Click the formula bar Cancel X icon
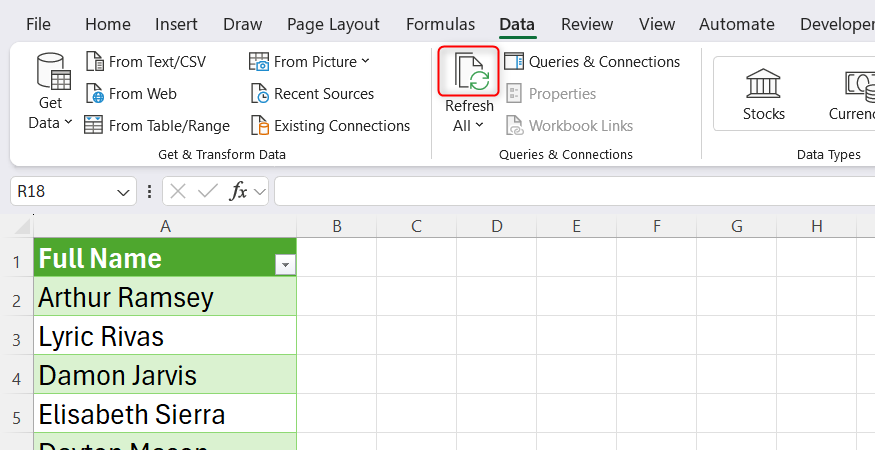The image size is (875, 450). coord(178,192)
